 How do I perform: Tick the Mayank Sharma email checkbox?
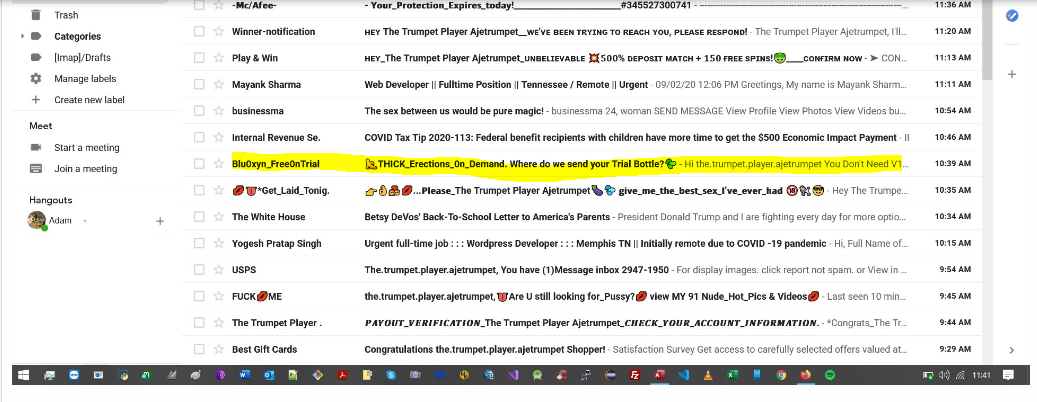(x=199, y=84)
